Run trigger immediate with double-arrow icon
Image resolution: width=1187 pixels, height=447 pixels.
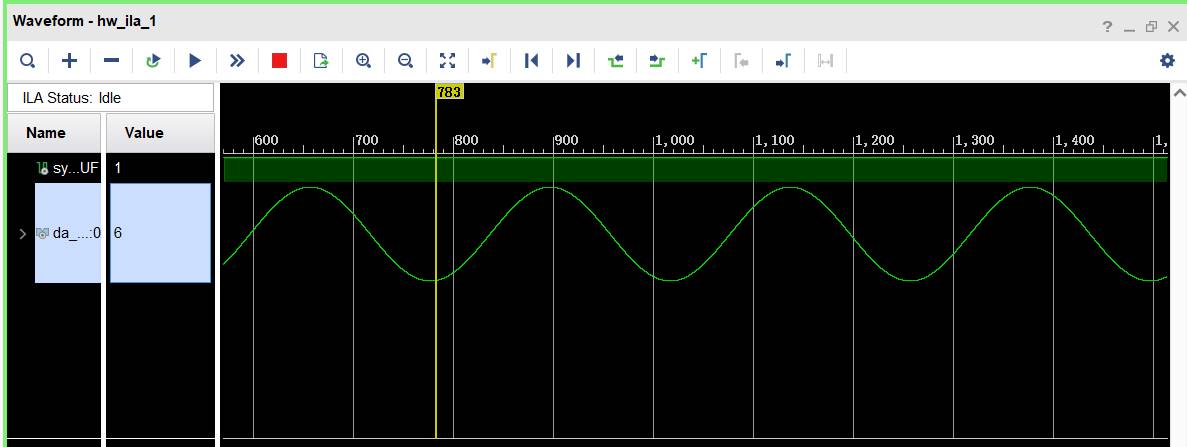pyautogui.click(x=237, y=61)
